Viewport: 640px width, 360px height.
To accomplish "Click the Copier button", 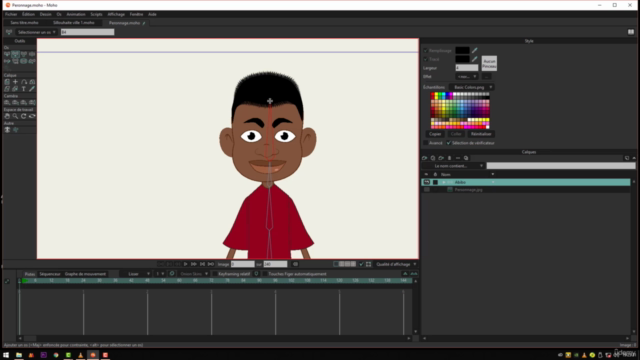I will [435, 134].
